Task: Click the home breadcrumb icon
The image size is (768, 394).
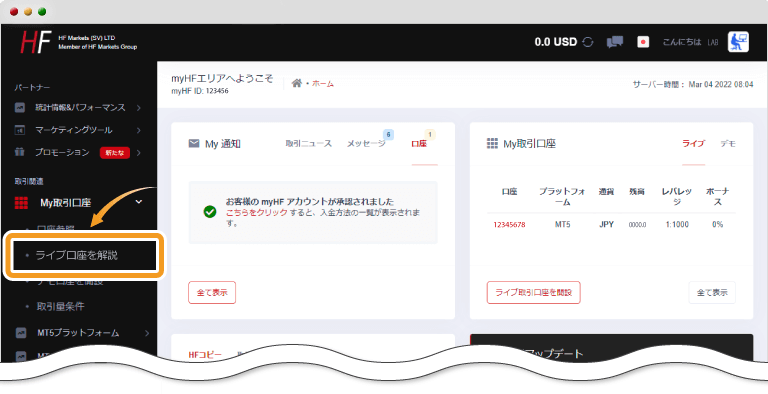Action: (297, 83)
